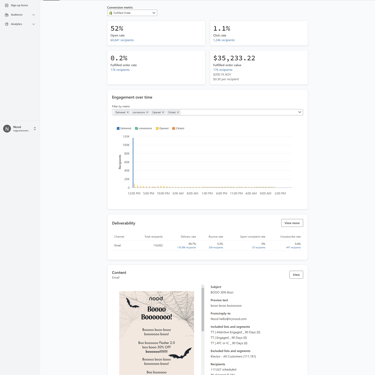Click the View button in Content

[x=296, y=275]
